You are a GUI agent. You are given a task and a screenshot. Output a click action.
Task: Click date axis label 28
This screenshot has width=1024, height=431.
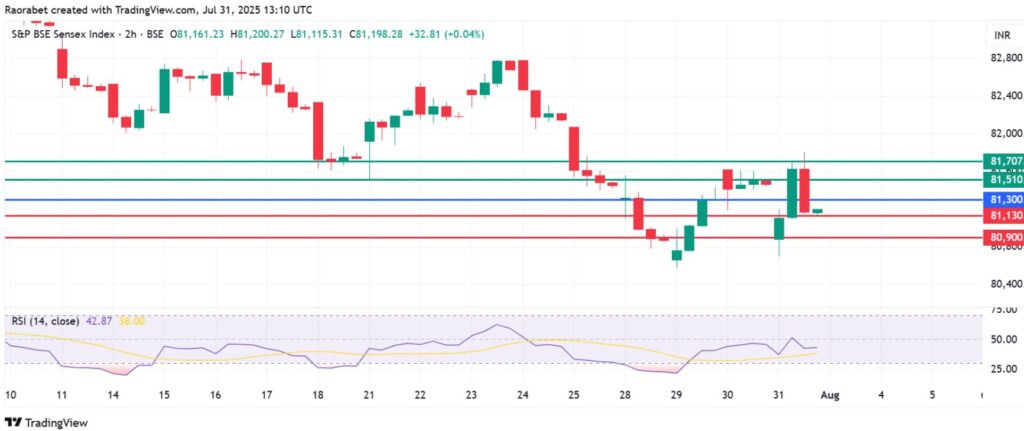625,395
